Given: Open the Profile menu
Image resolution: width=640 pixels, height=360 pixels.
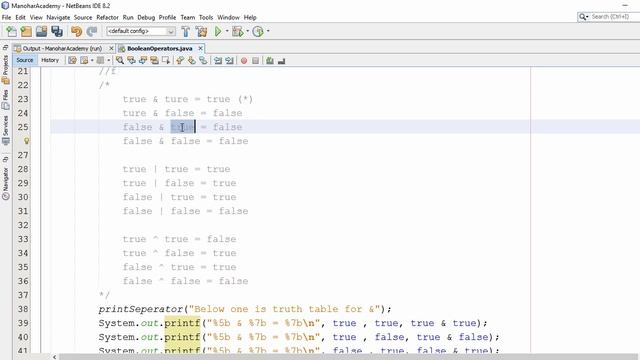Looking at the screenshot, I should [x=167, y=17].
